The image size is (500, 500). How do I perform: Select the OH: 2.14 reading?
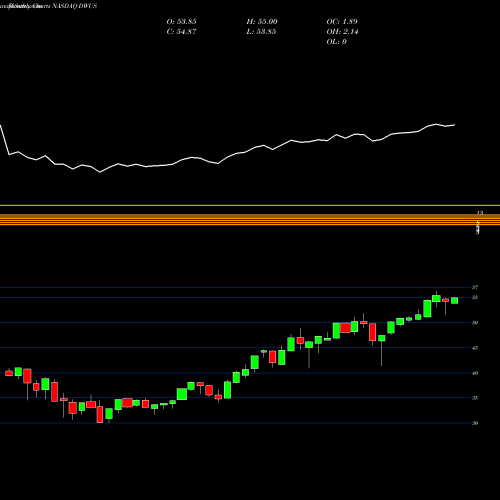coord(342,32)
